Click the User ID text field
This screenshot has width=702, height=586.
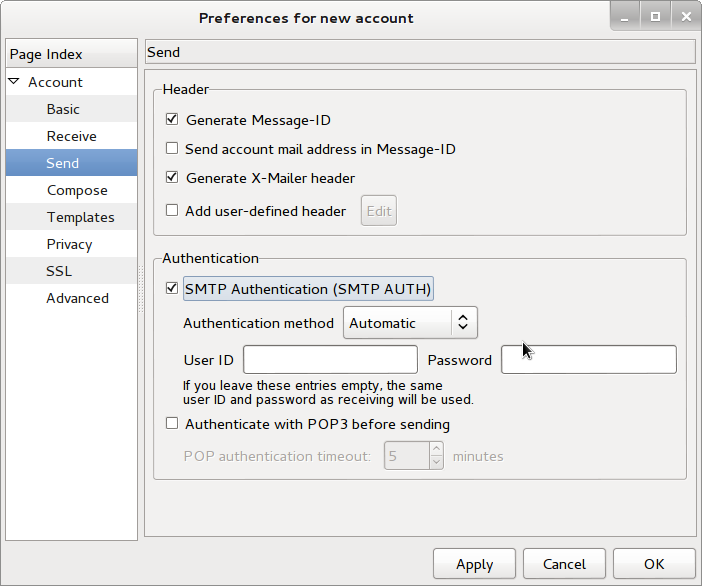click(330, 360)
